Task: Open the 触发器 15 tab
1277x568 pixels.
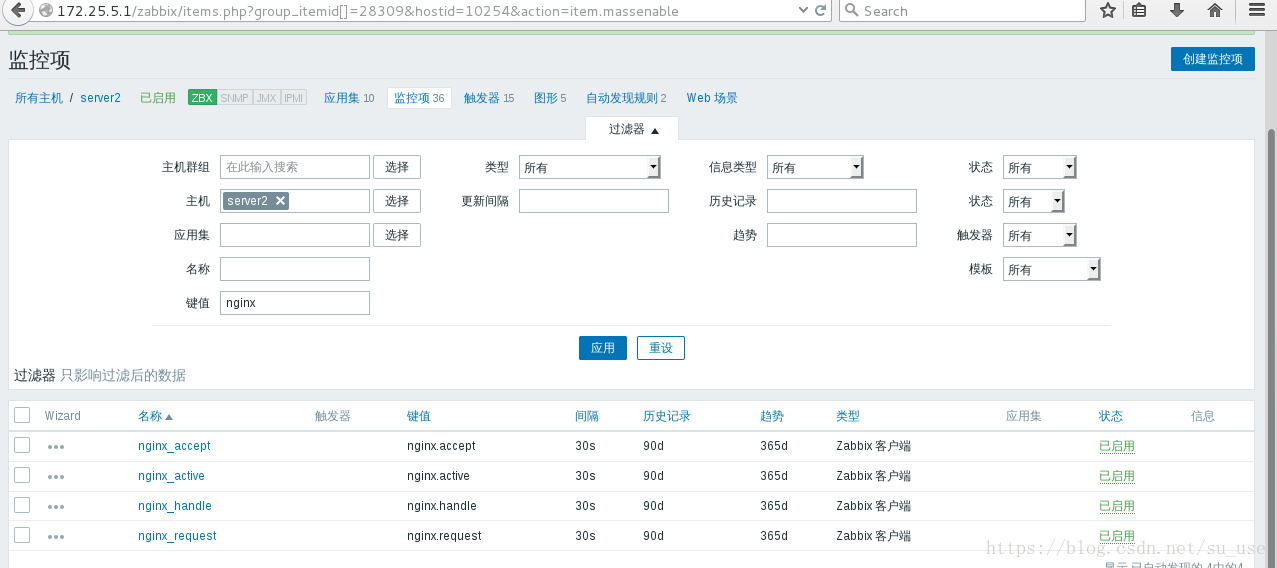Action: pyautogui.click(x=489, y=98)
